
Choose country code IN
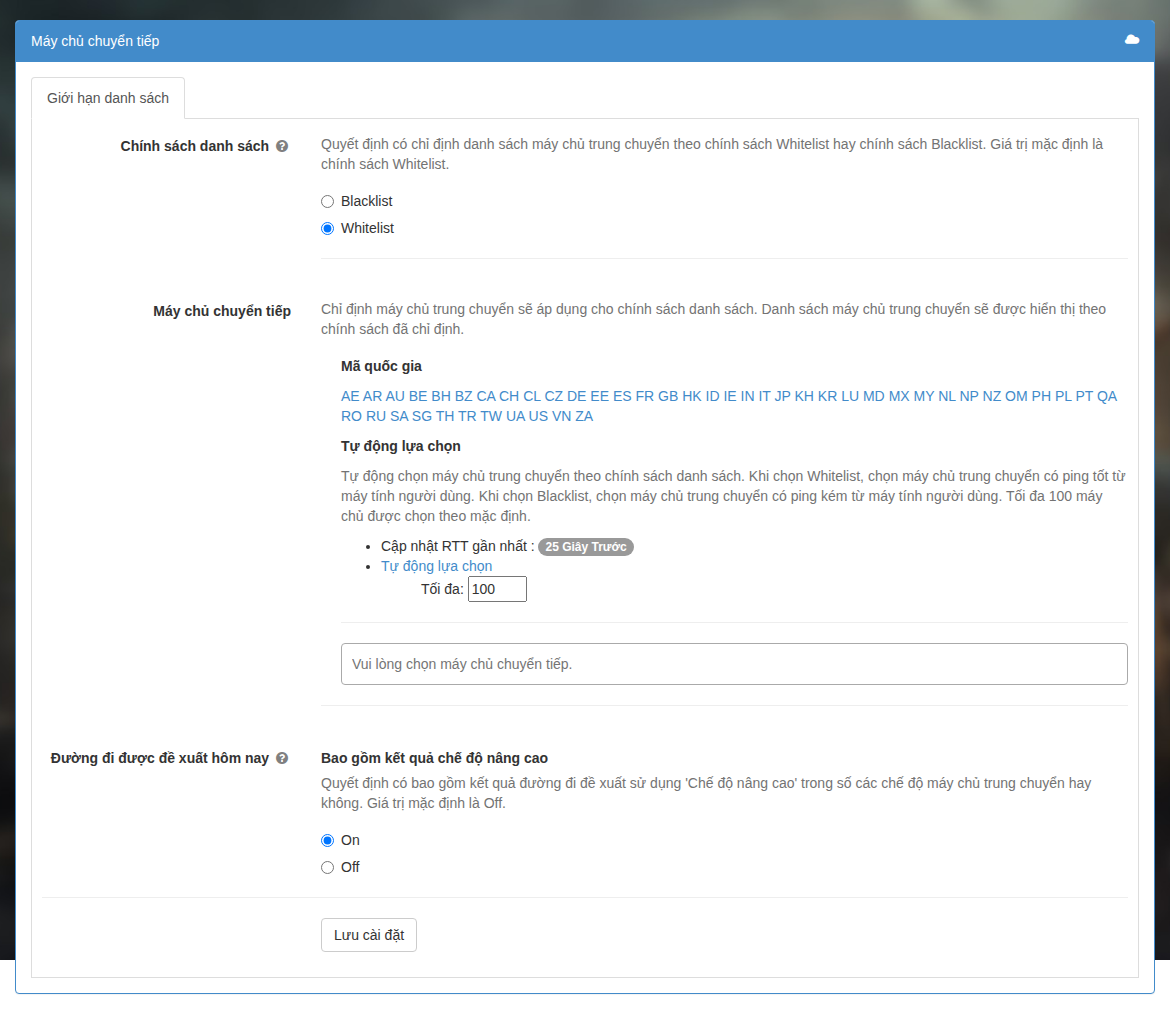point(748,396)
